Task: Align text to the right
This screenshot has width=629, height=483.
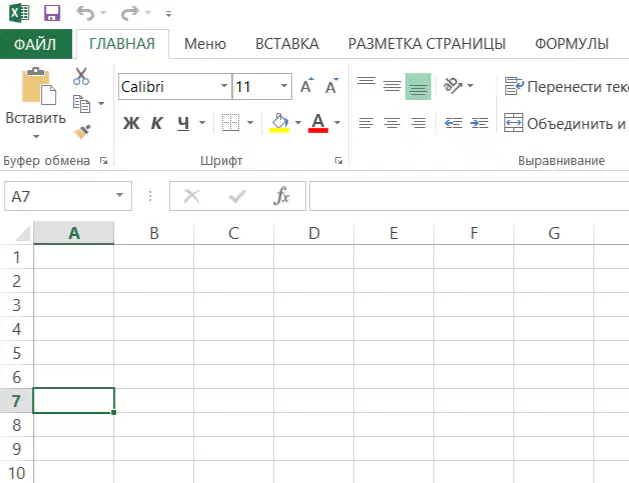Action: tap(418, 122)
